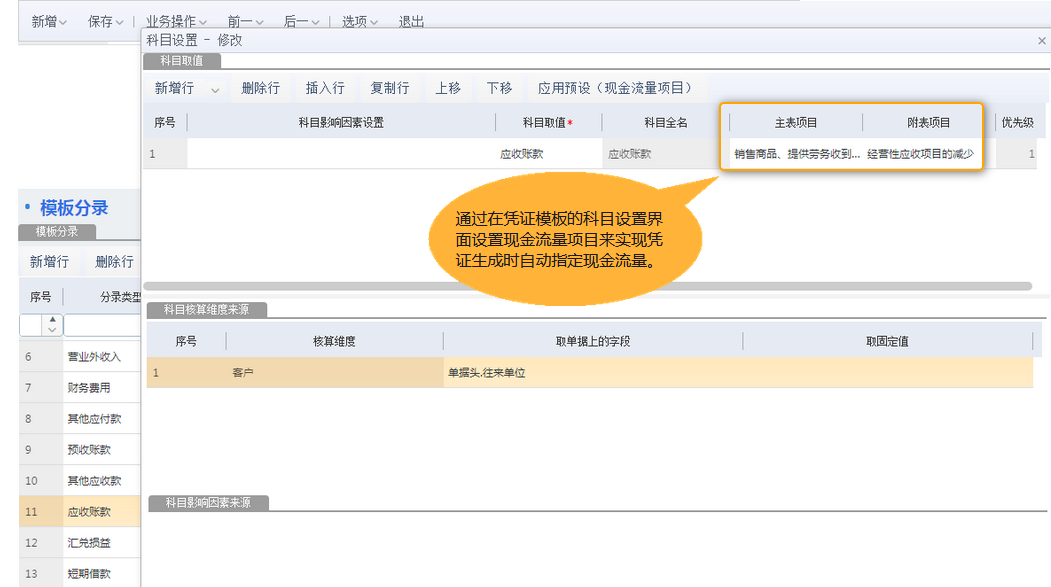Click 应用预设（现金流量项目）button
1051x587 pixels.
click(615, 88)
